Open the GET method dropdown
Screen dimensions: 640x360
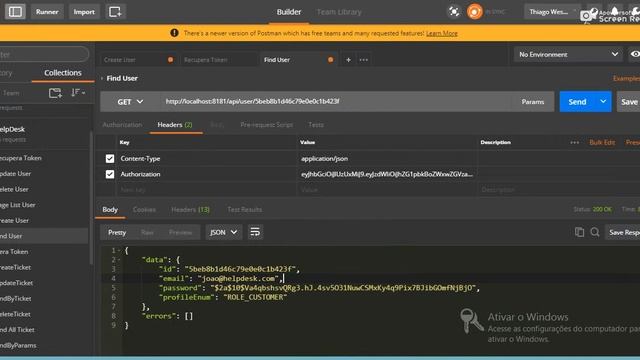coord(130,102)
